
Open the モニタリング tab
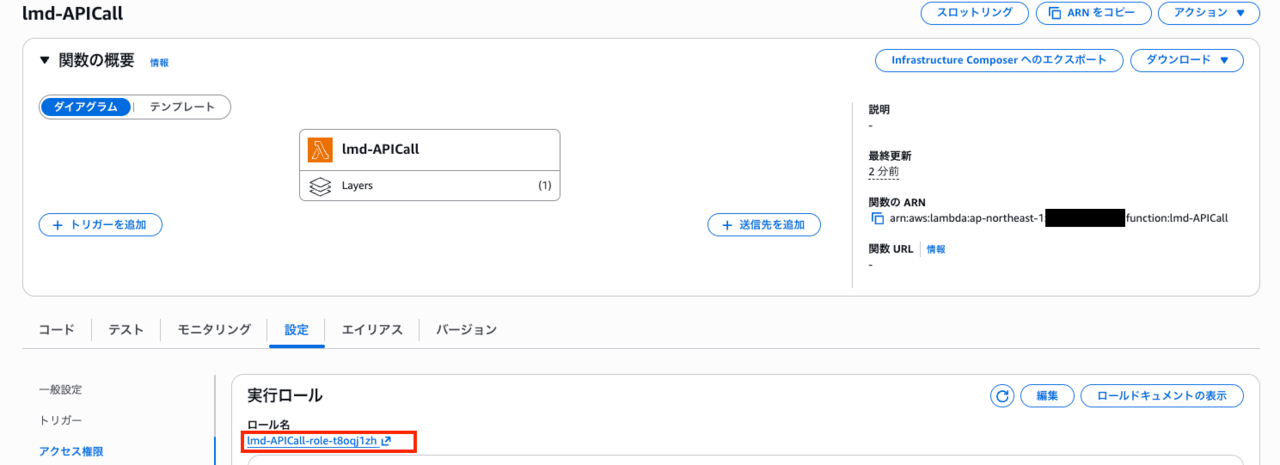point(214,329)
